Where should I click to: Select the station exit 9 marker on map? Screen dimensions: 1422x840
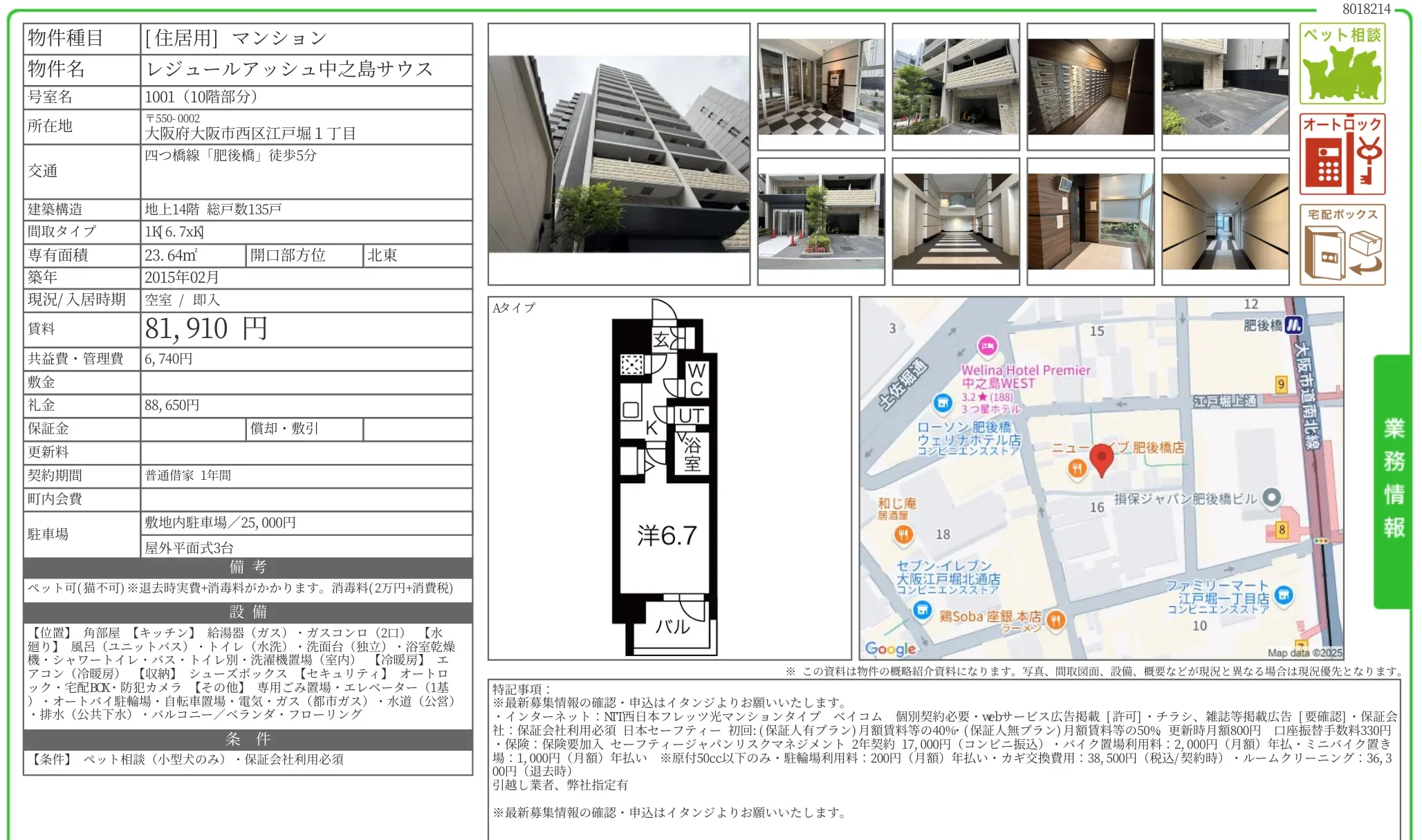pos(1281,384)
